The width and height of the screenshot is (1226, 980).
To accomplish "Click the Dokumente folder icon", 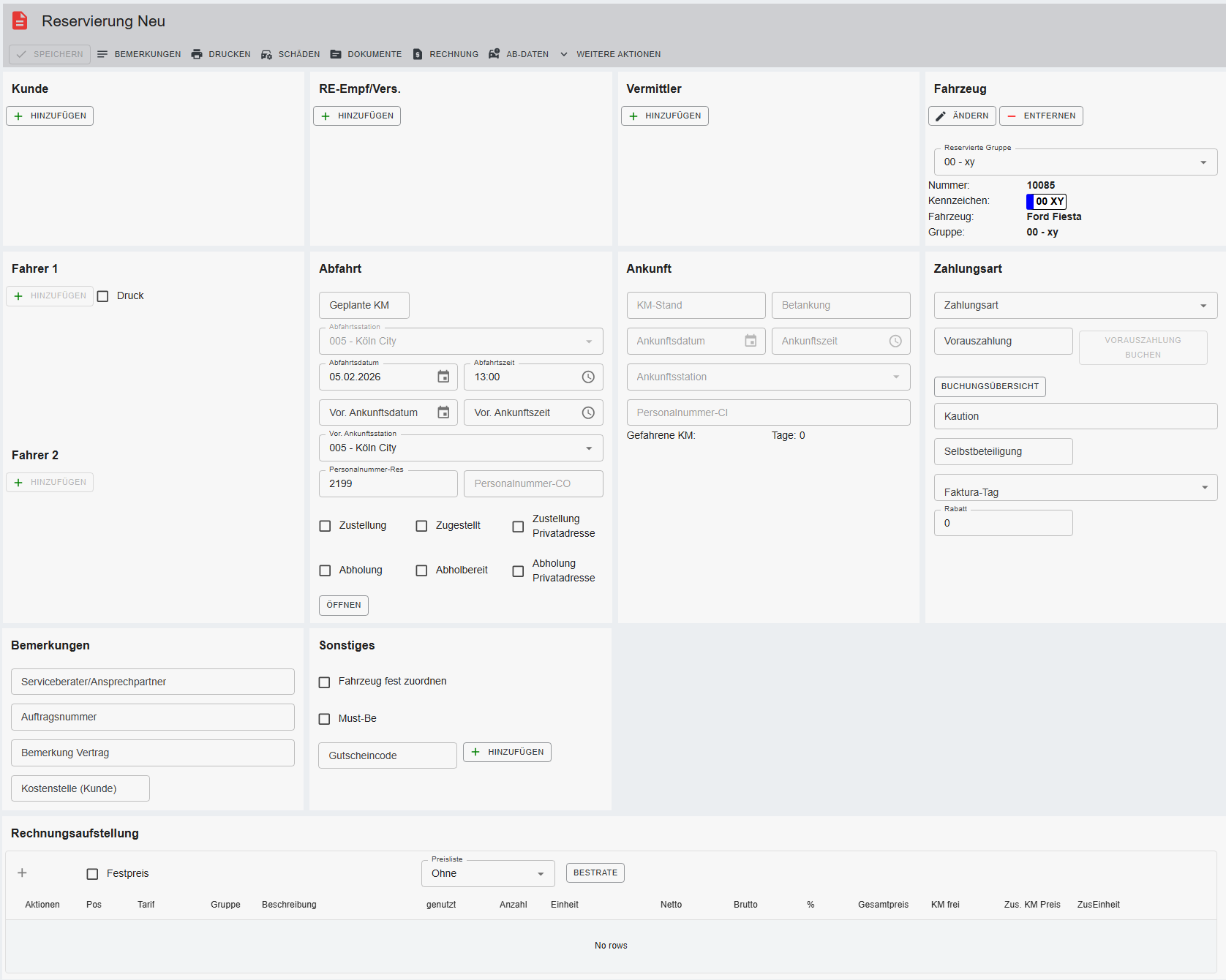I will 336,54.
